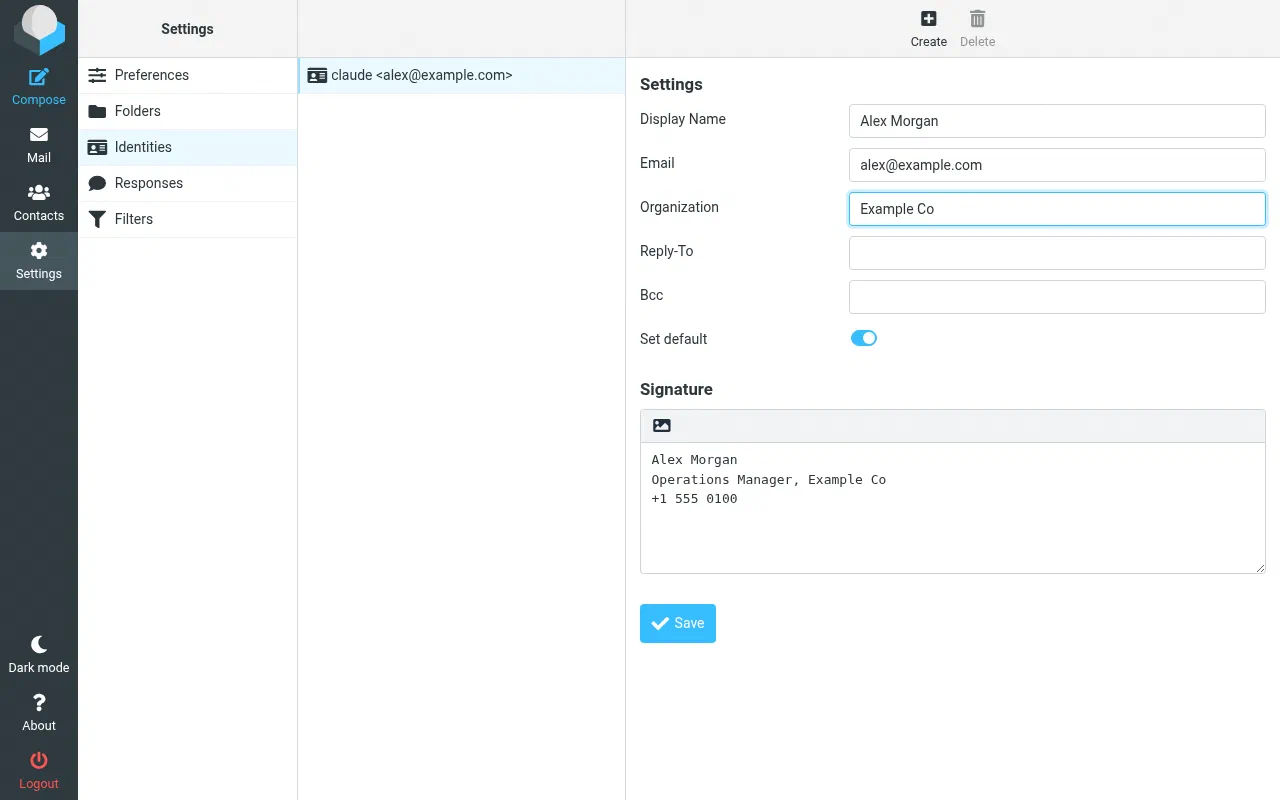Click the Set default label
The image size is (1280, 800).
click(x=673, y=339)
